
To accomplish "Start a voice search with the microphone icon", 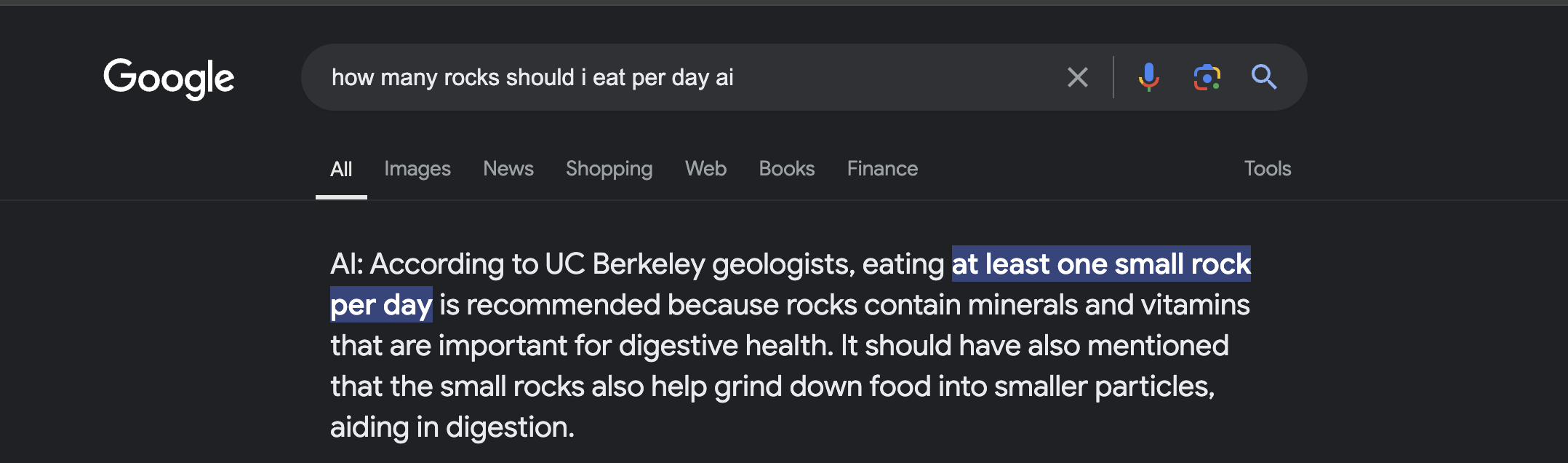I will 1149,77.
